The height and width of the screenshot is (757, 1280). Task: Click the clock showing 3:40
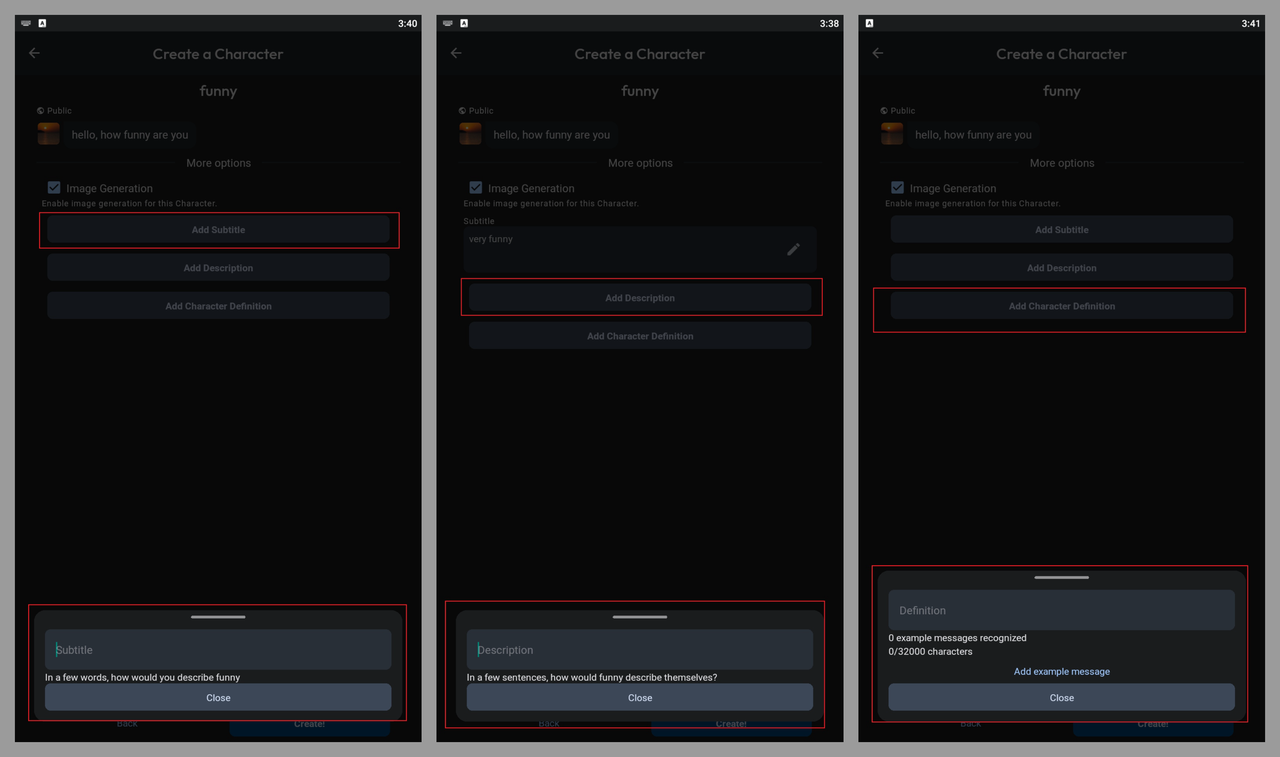pyautogui.click(x=407, y=24)
